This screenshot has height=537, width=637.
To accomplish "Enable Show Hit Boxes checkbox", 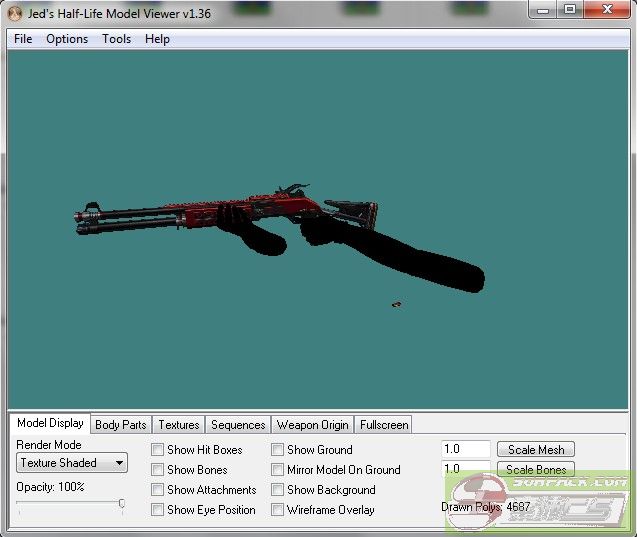I will (158, 450).
